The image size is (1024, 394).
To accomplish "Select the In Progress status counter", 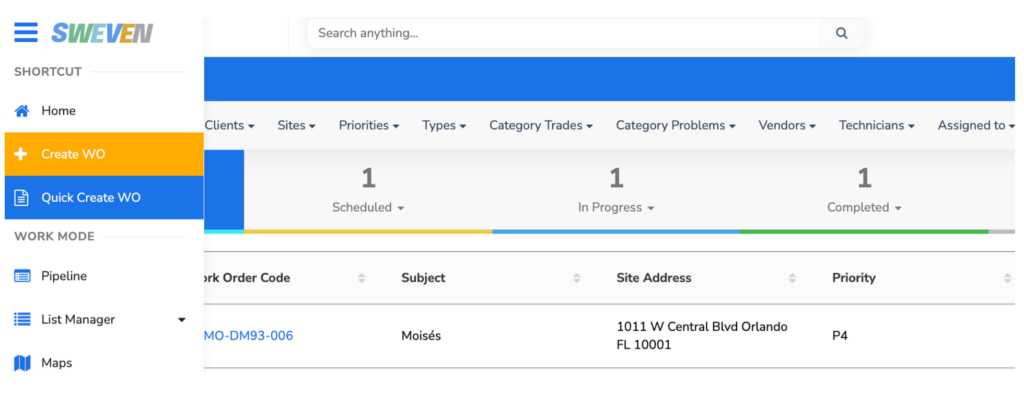I will [616, 190].
